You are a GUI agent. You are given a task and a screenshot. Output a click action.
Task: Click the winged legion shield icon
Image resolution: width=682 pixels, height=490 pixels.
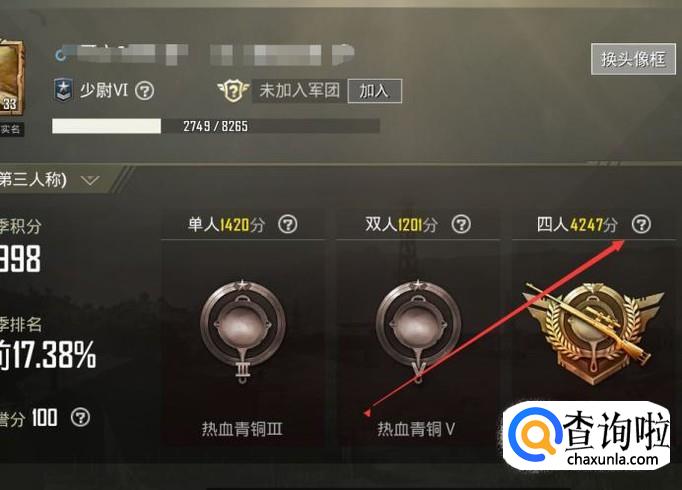[x=233, y=90]
